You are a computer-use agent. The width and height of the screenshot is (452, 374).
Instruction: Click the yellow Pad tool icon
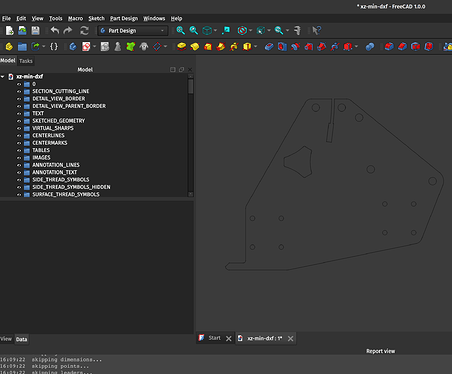pyautogui.click(x=182, y=47)
